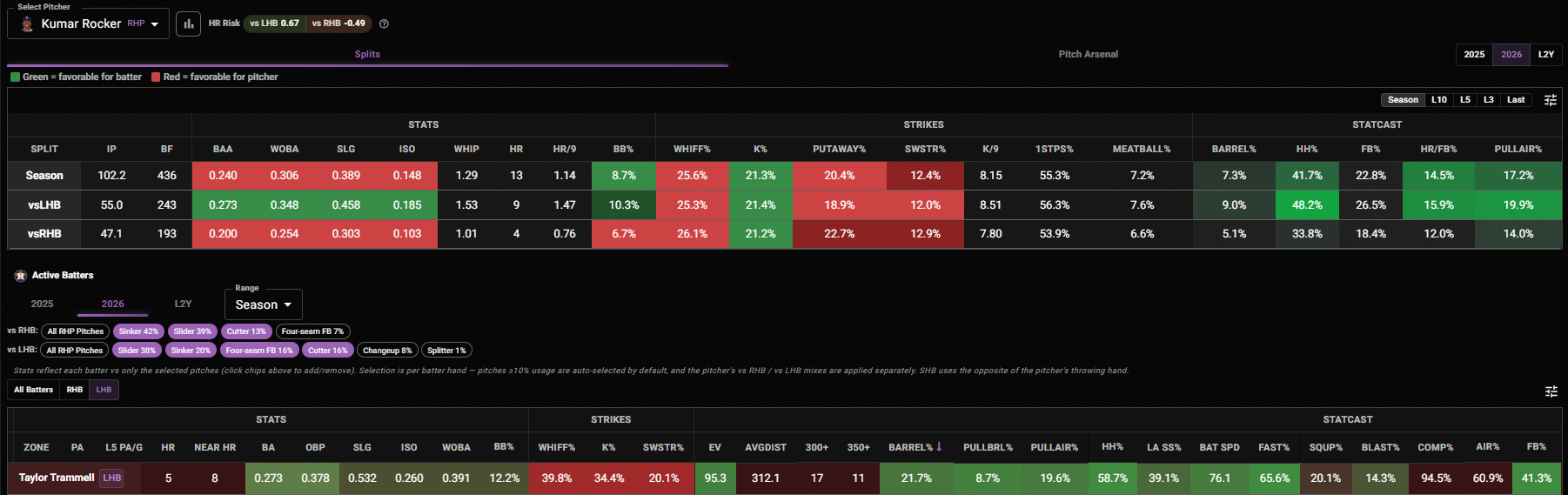Open column settings icon above batters table

(1551, 391)
